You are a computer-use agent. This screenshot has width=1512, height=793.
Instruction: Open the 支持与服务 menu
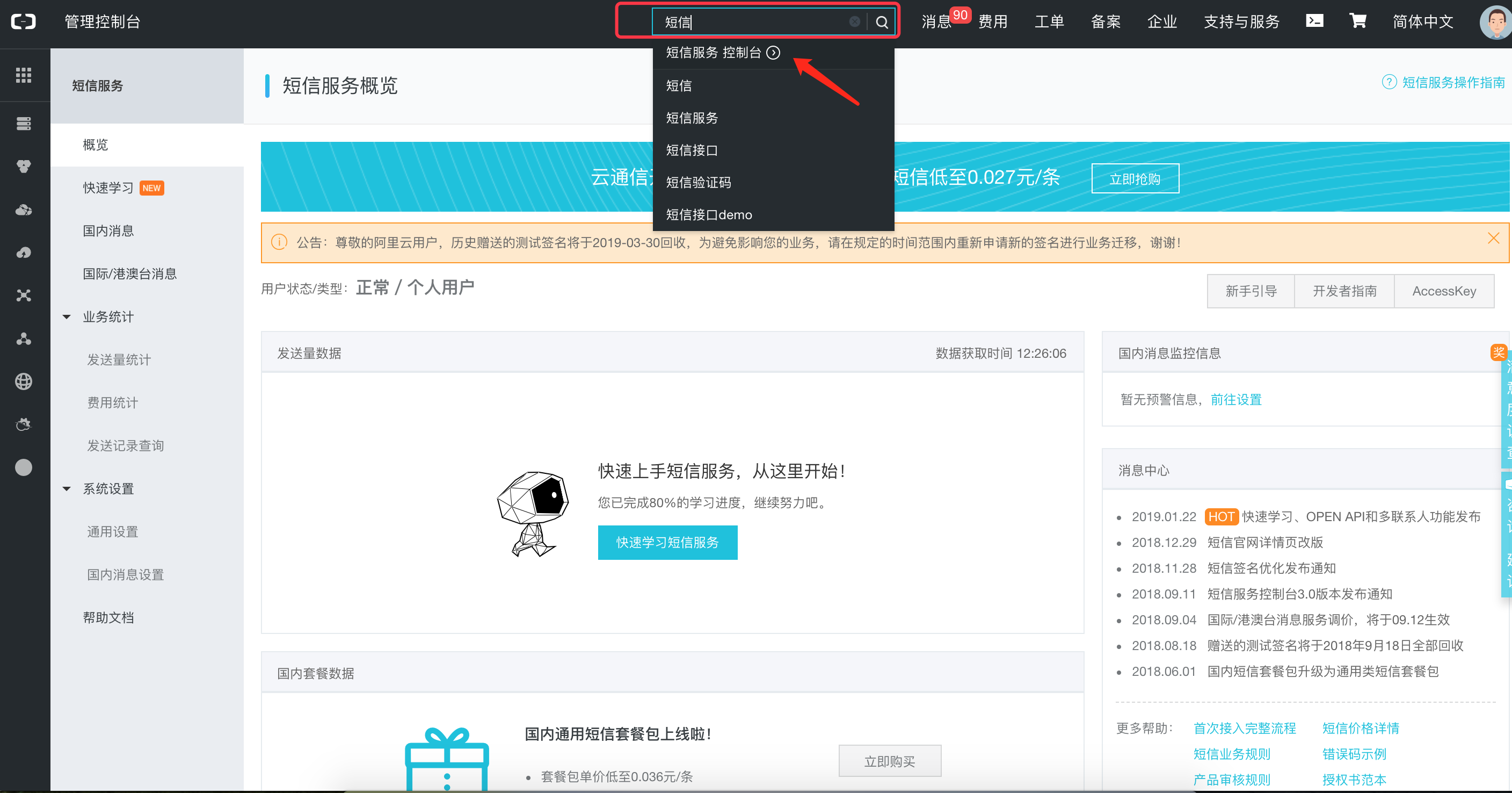(x=1241, y=21)
